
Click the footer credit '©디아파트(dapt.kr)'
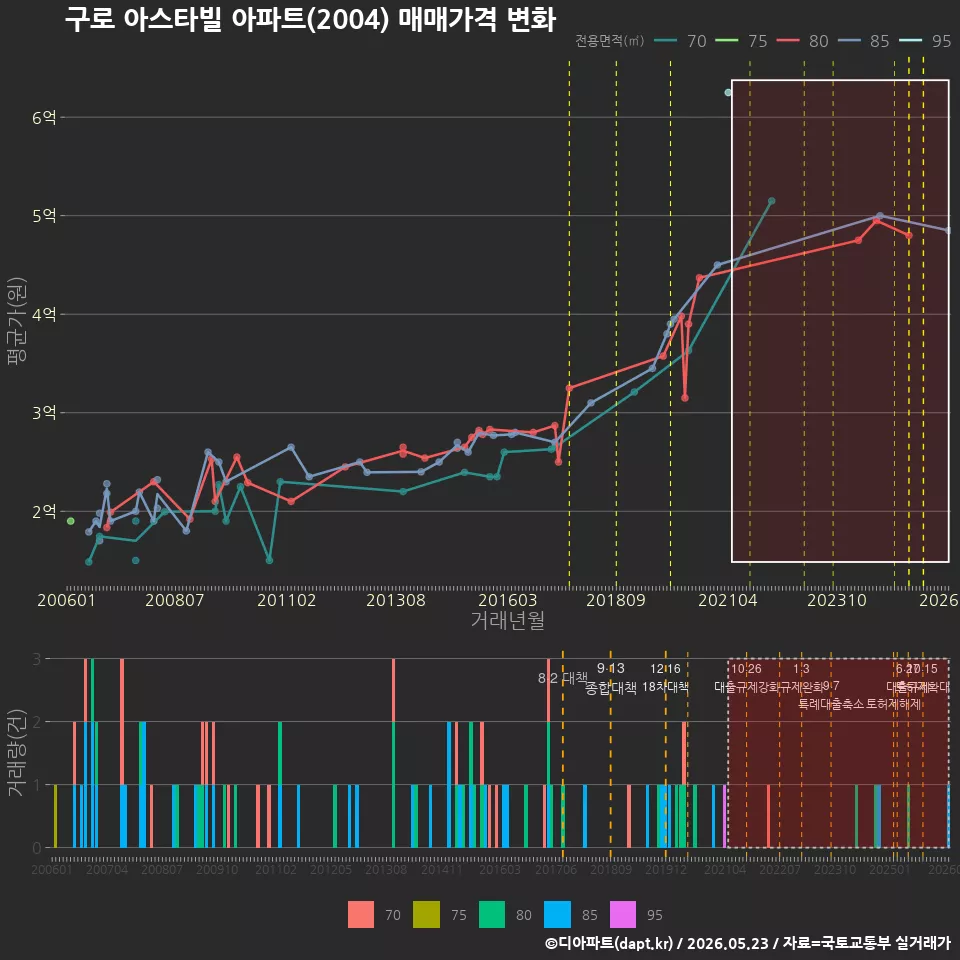click(x=609, y=943)
